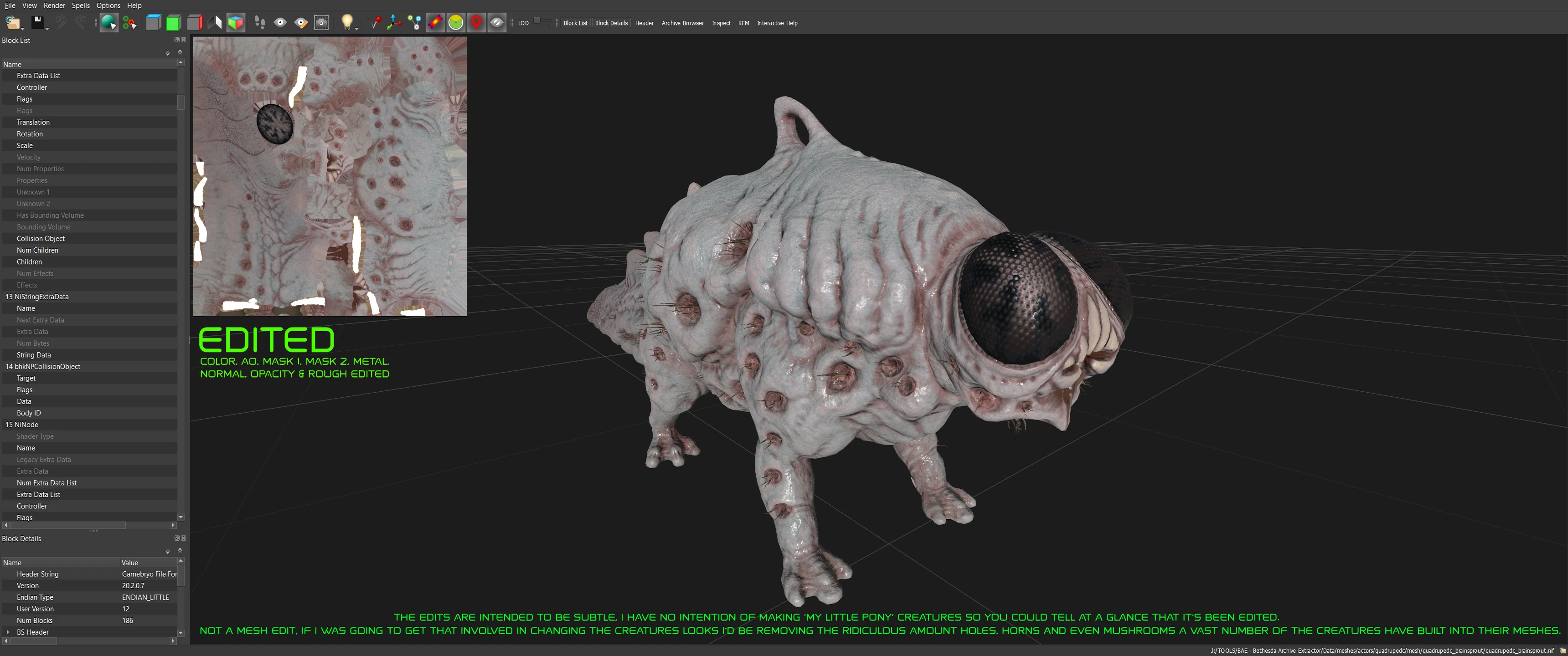Open the Render menu

coord(54,5)
